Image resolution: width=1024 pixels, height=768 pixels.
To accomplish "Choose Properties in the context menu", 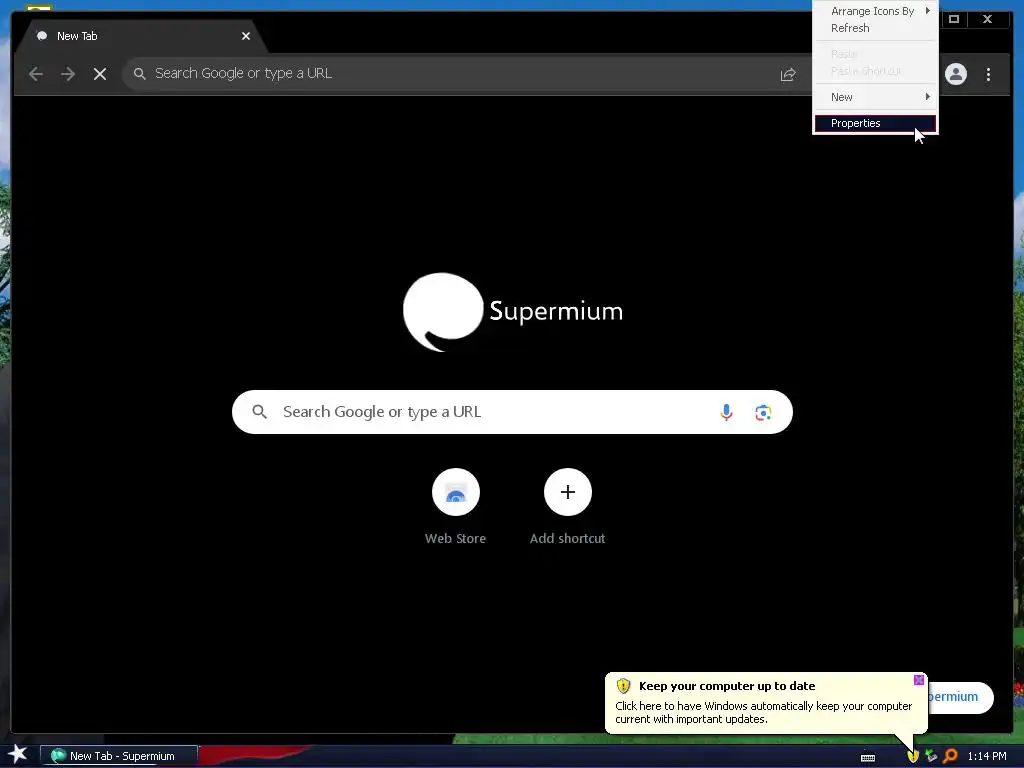I will tap(875, 123).
